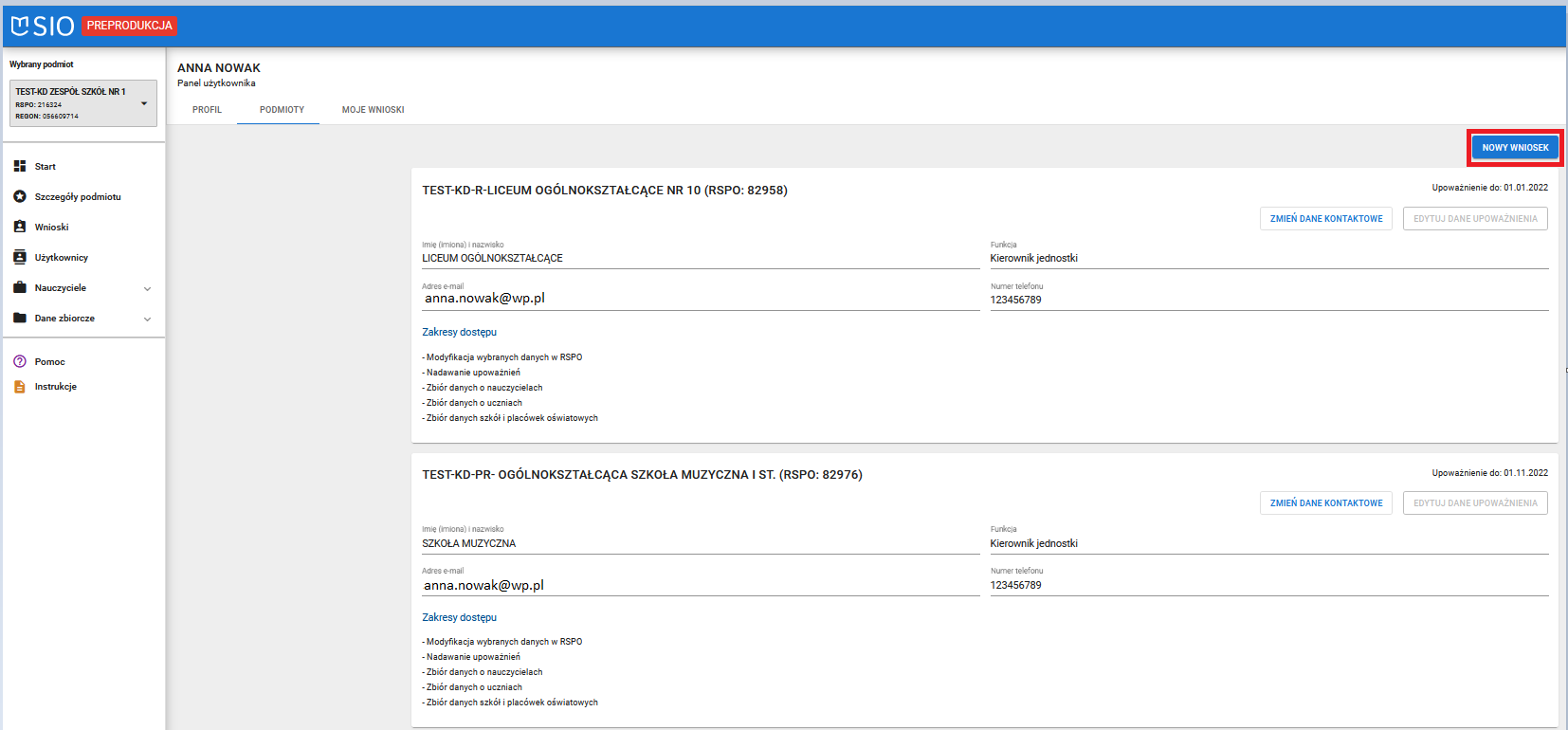Click the SIO logo in header

click(43, 26)
